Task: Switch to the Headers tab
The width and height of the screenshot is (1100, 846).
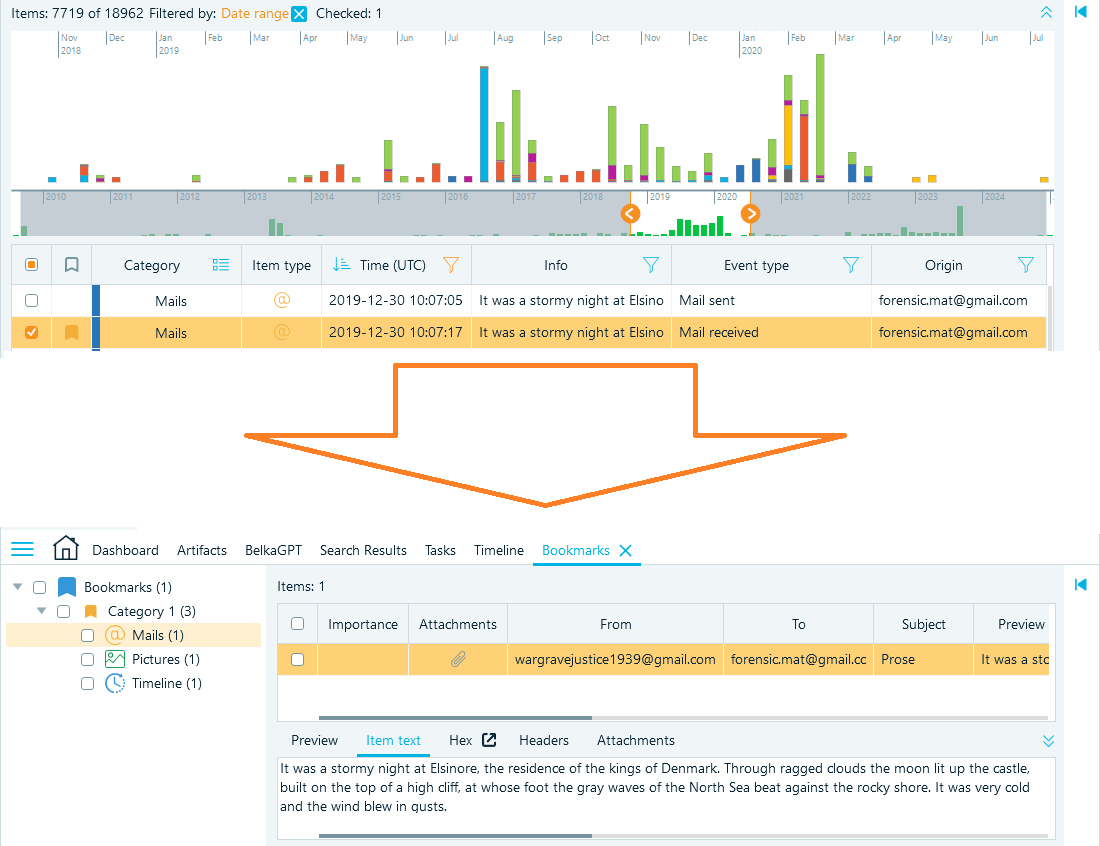Action: (544, 741)
